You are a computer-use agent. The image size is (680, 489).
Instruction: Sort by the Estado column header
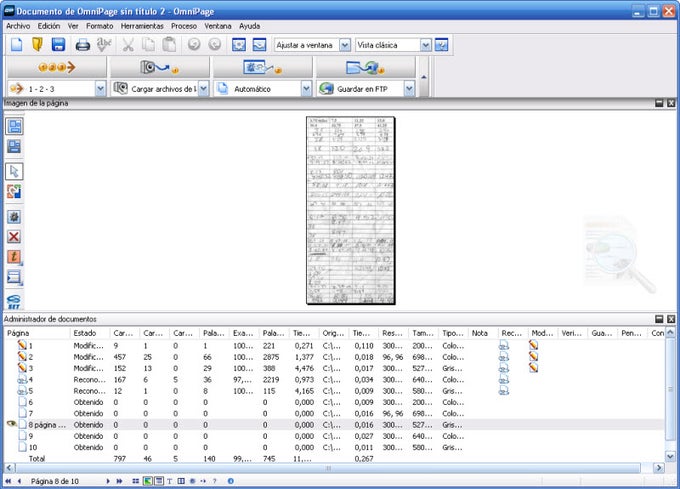click(89, 333)
